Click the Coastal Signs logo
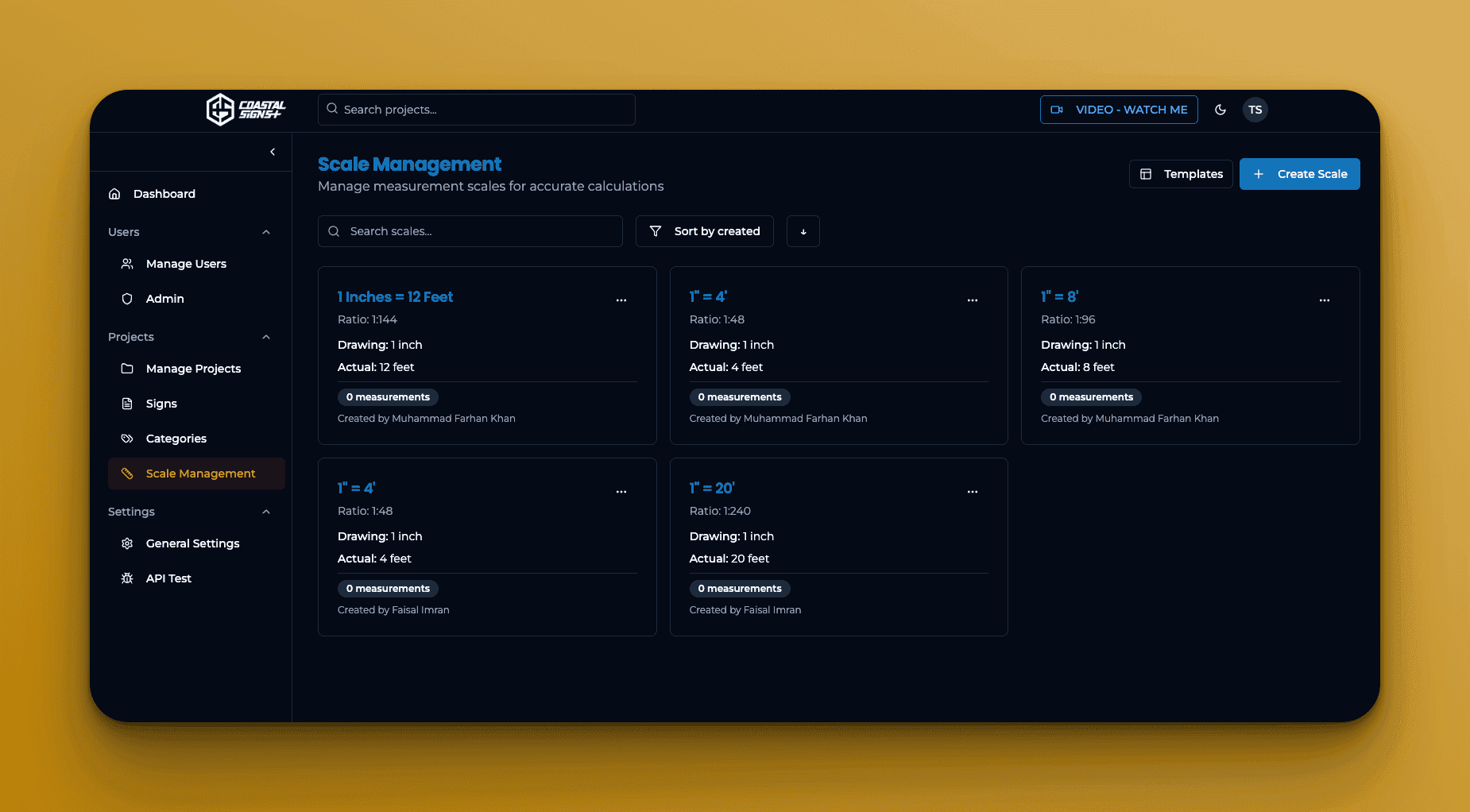 pyautogui.click(x=246, y=110)
